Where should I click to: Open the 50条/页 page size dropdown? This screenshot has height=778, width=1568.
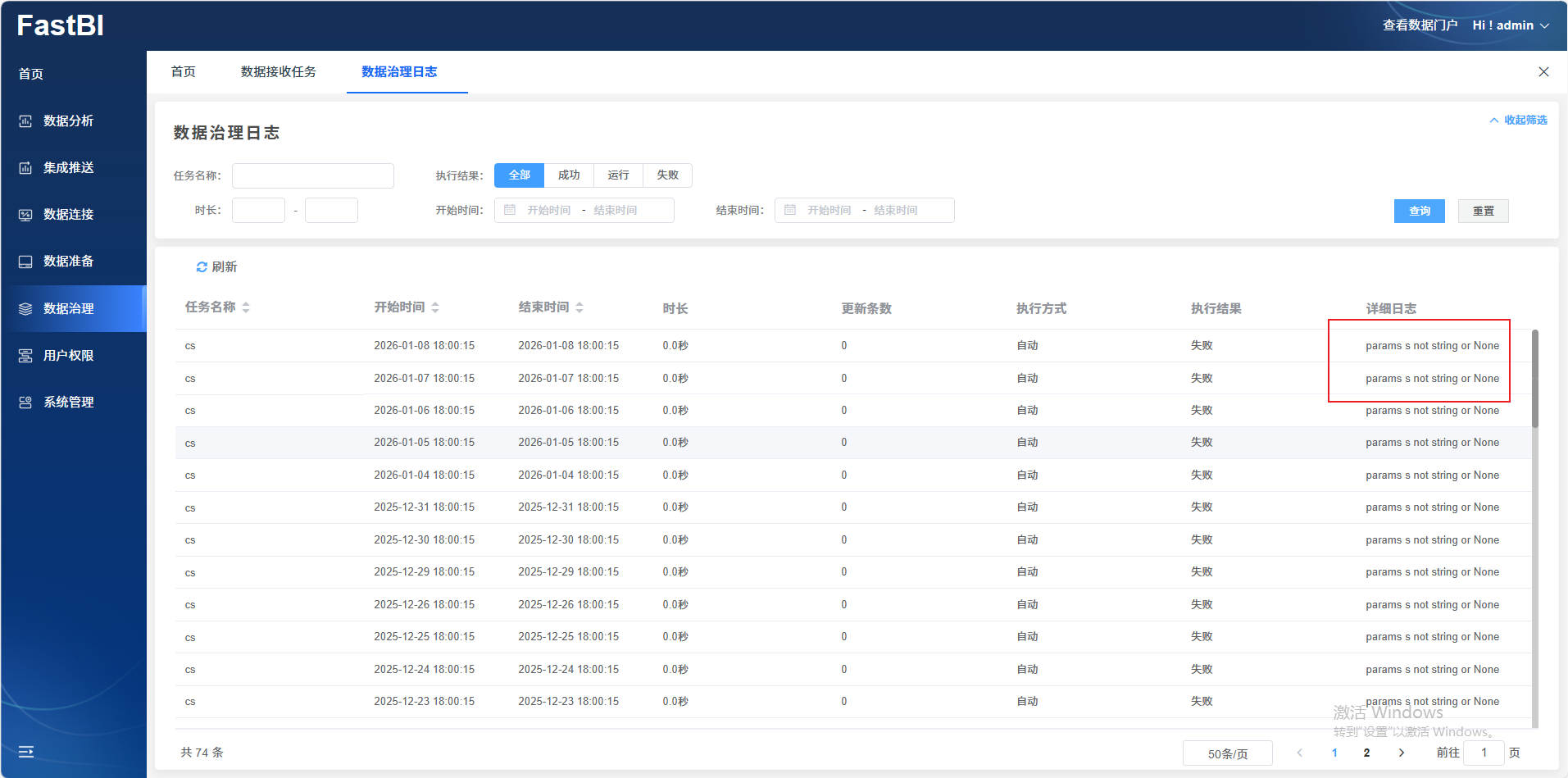coord(1227,753)
